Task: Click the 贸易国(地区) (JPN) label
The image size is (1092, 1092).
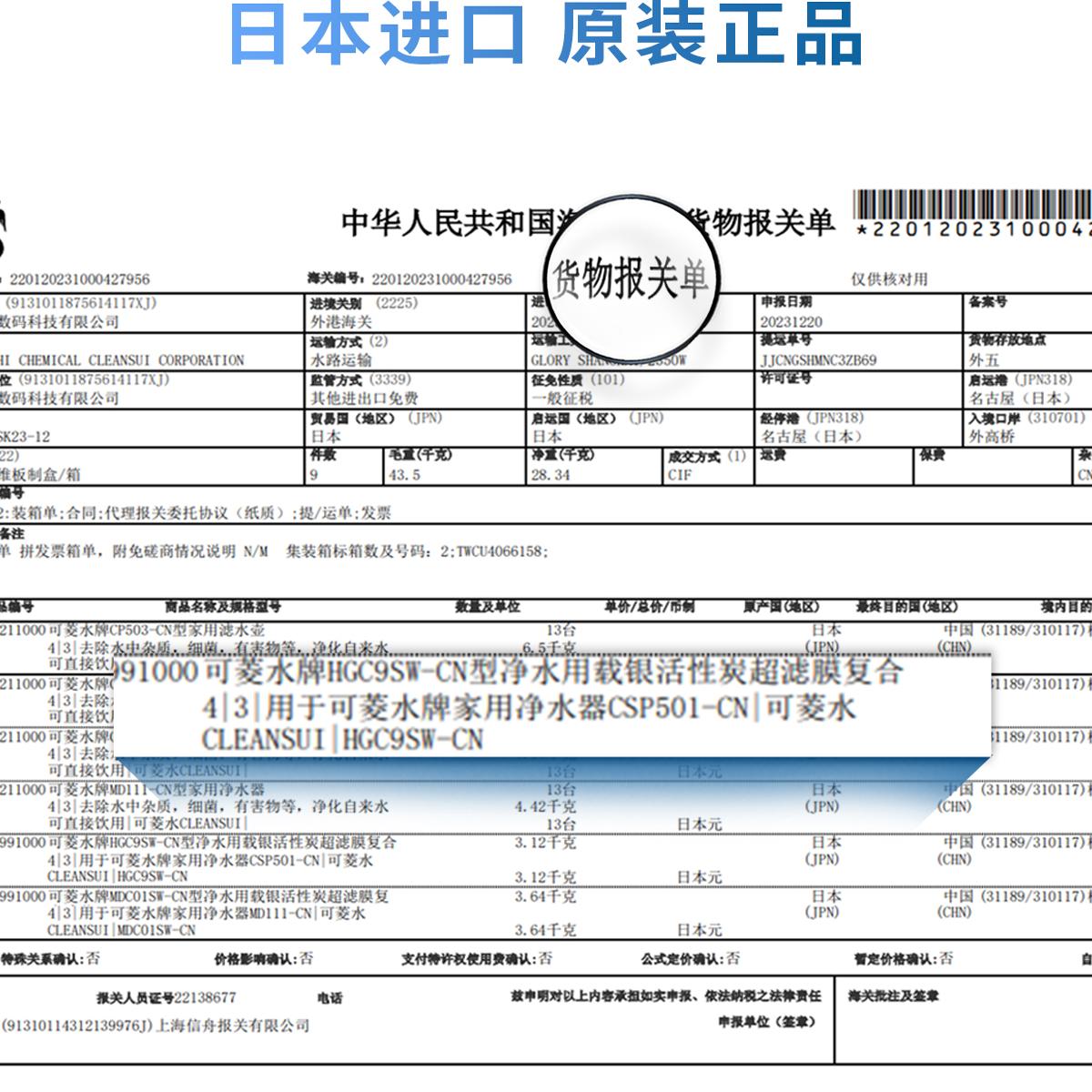Action: coord(376,418)
